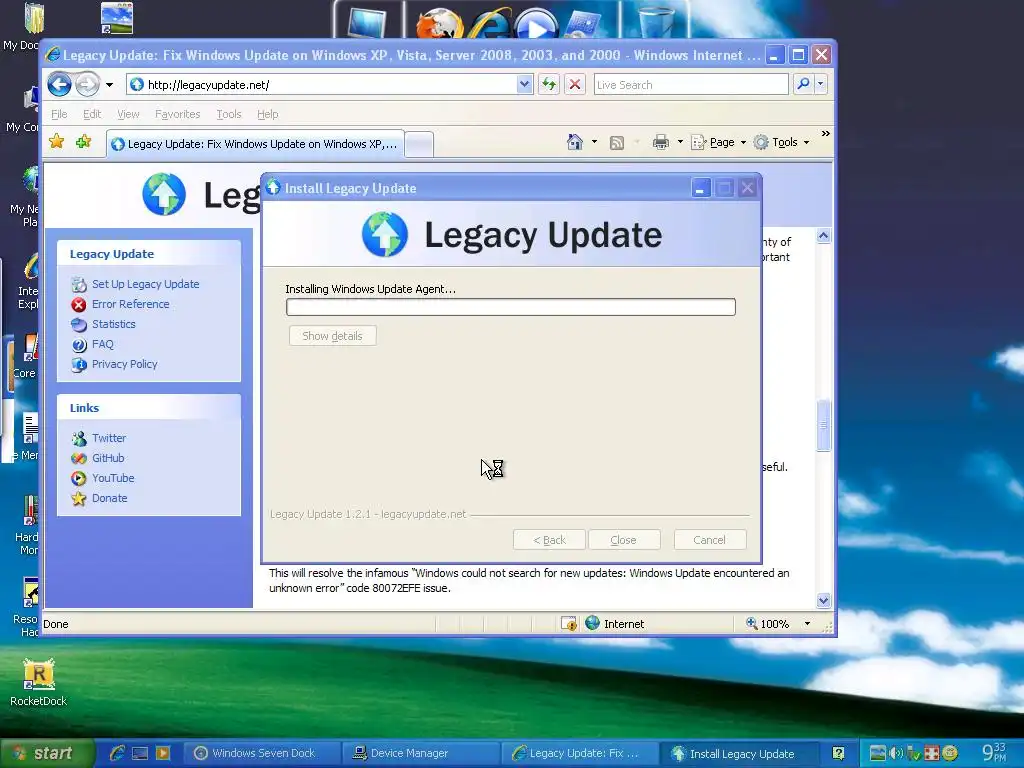
Task: Open the Error Reference link
Action: 131,304
